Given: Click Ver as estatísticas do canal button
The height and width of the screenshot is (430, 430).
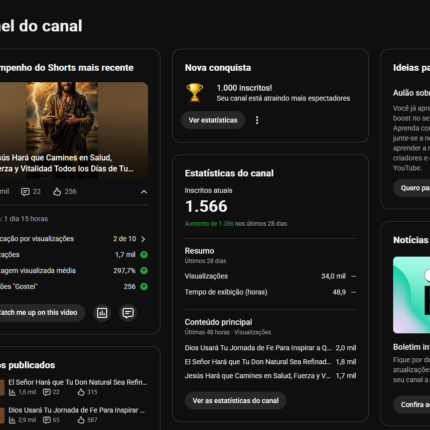Looking at the screenshot, I should (235, 401).
